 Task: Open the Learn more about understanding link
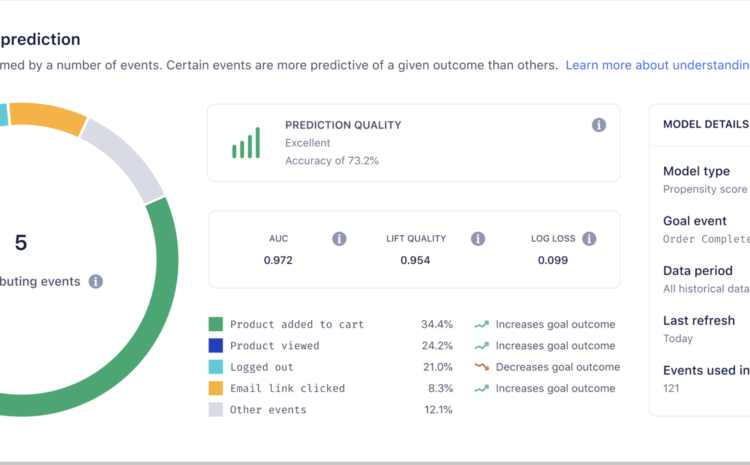click(x=658, y=65)
